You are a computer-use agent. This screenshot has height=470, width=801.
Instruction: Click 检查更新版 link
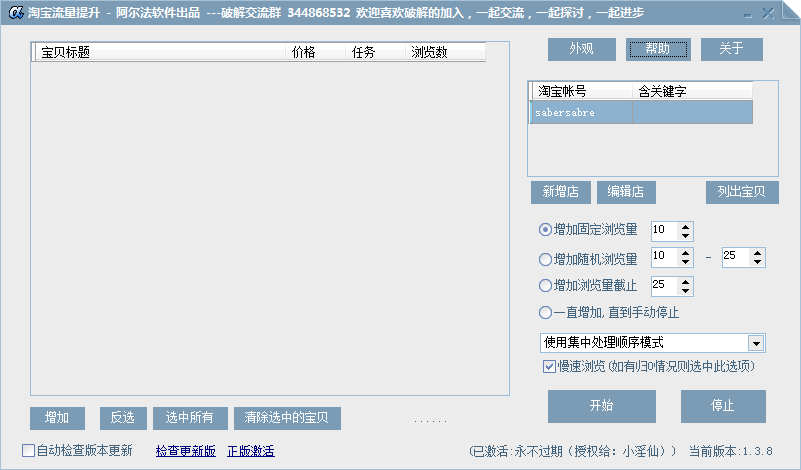coord(185,451)
